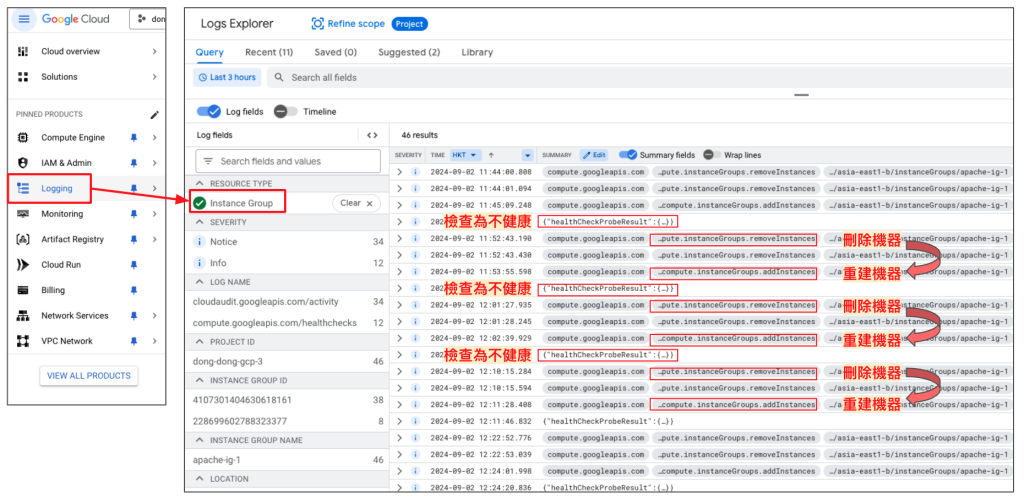Click the Compute Engine chip icon

pos(23,138)
